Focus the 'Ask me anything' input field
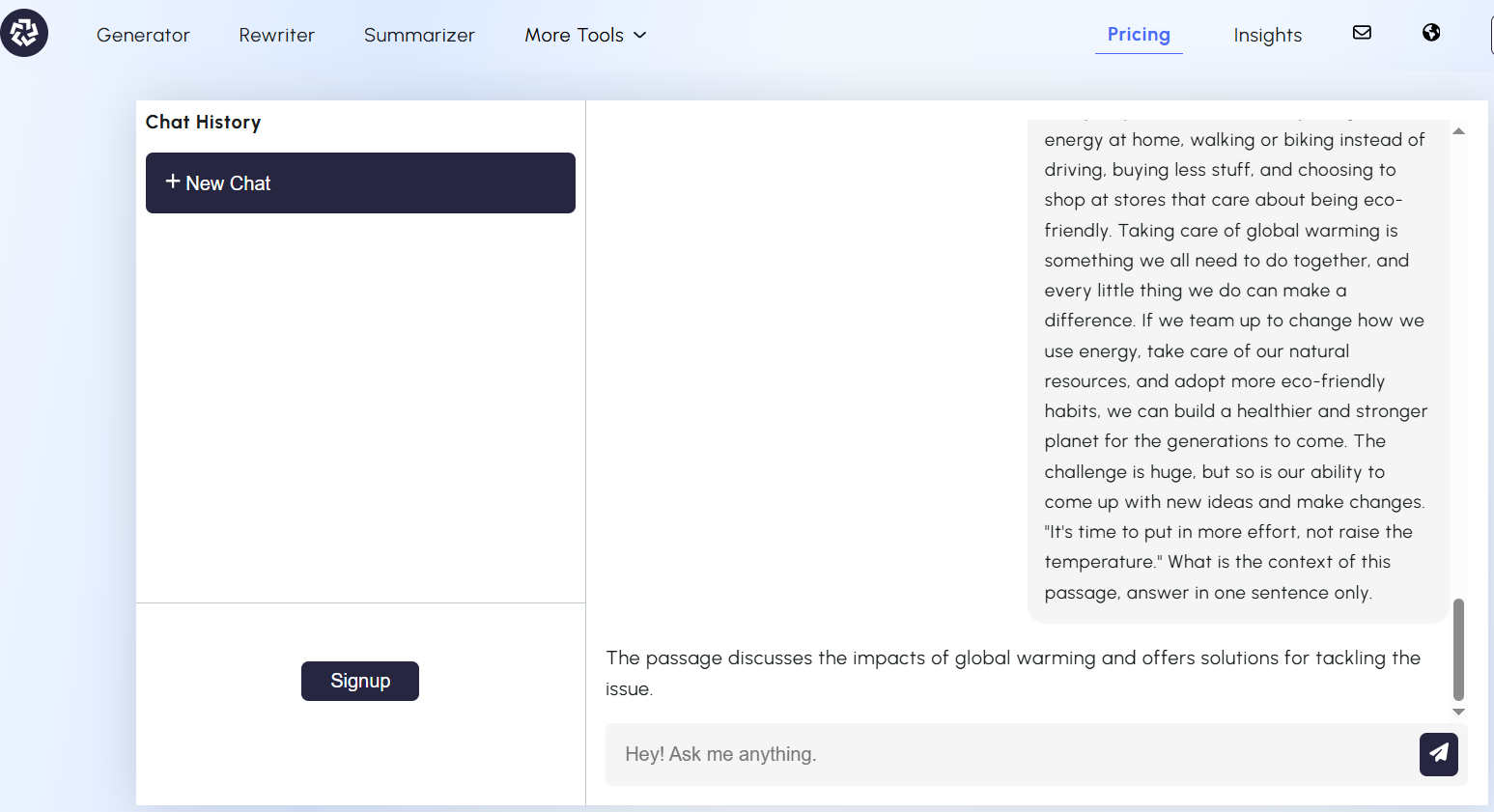This screenshot has width=1494, height=812. [1009, 754]
